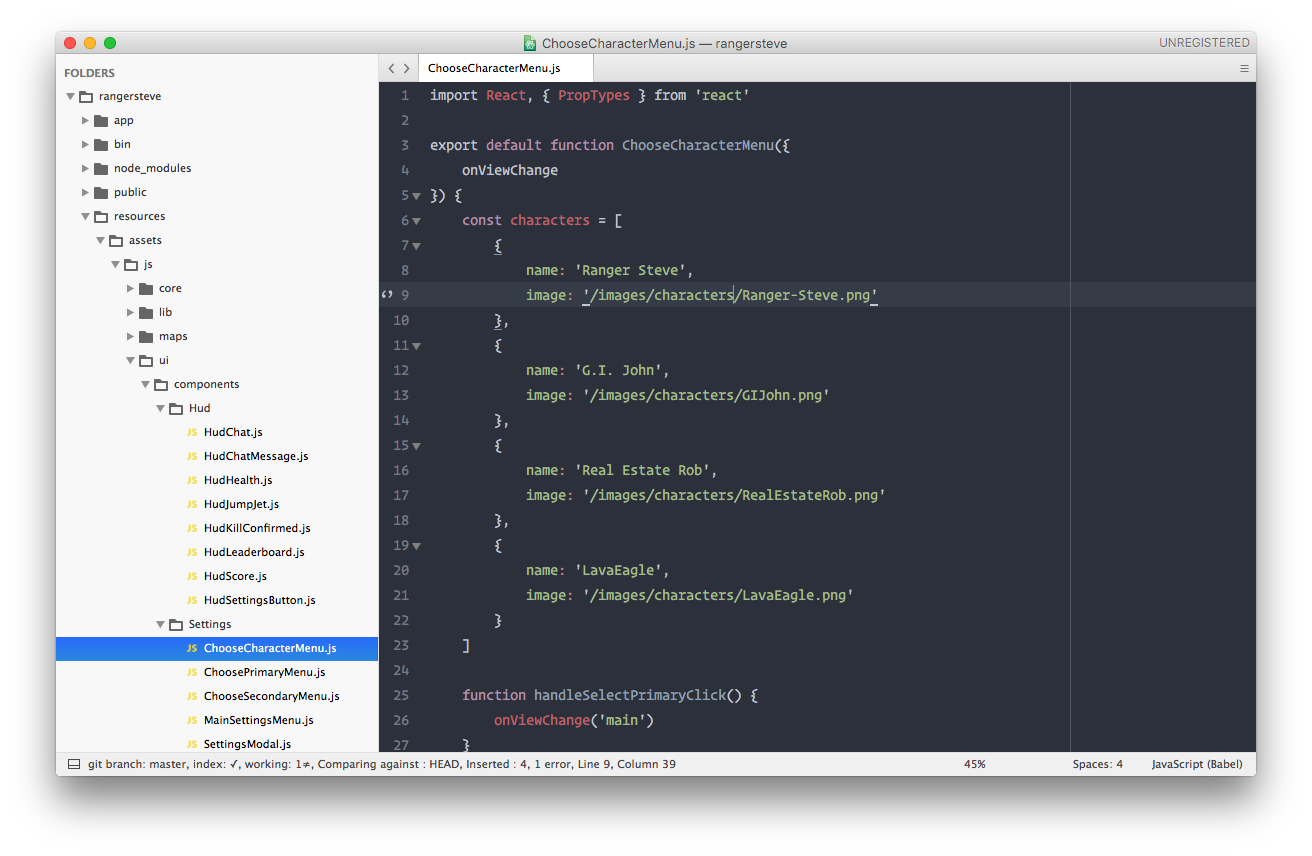Open HudLeaderboard.js in the file tree
The width and height of the screenshot is (1312, 856).
coord(254,552)
